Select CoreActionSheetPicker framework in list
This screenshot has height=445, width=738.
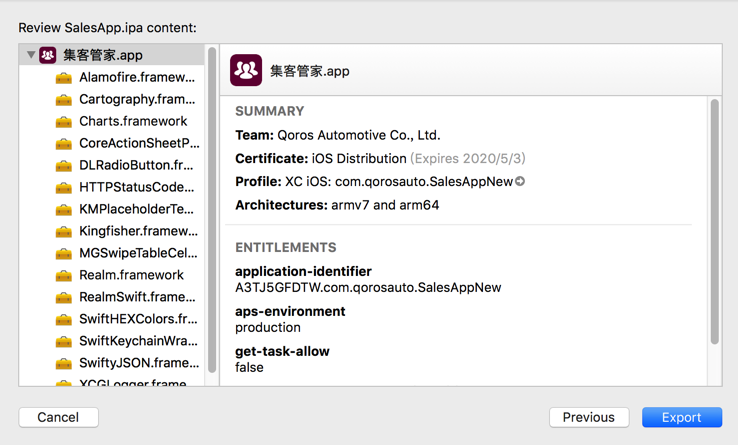click(x=138, y=144)
